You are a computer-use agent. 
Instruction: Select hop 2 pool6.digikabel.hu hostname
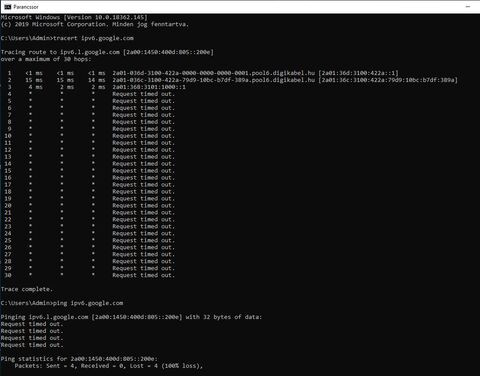pyautogui.click(x=213, y=80)
